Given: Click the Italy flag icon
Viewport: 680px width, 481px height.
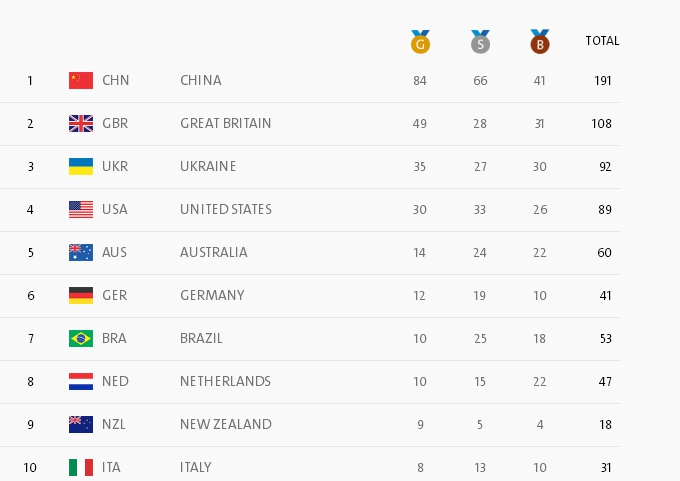Looking at the screenshot, I should pyautogui.click(x=81, y=467).
